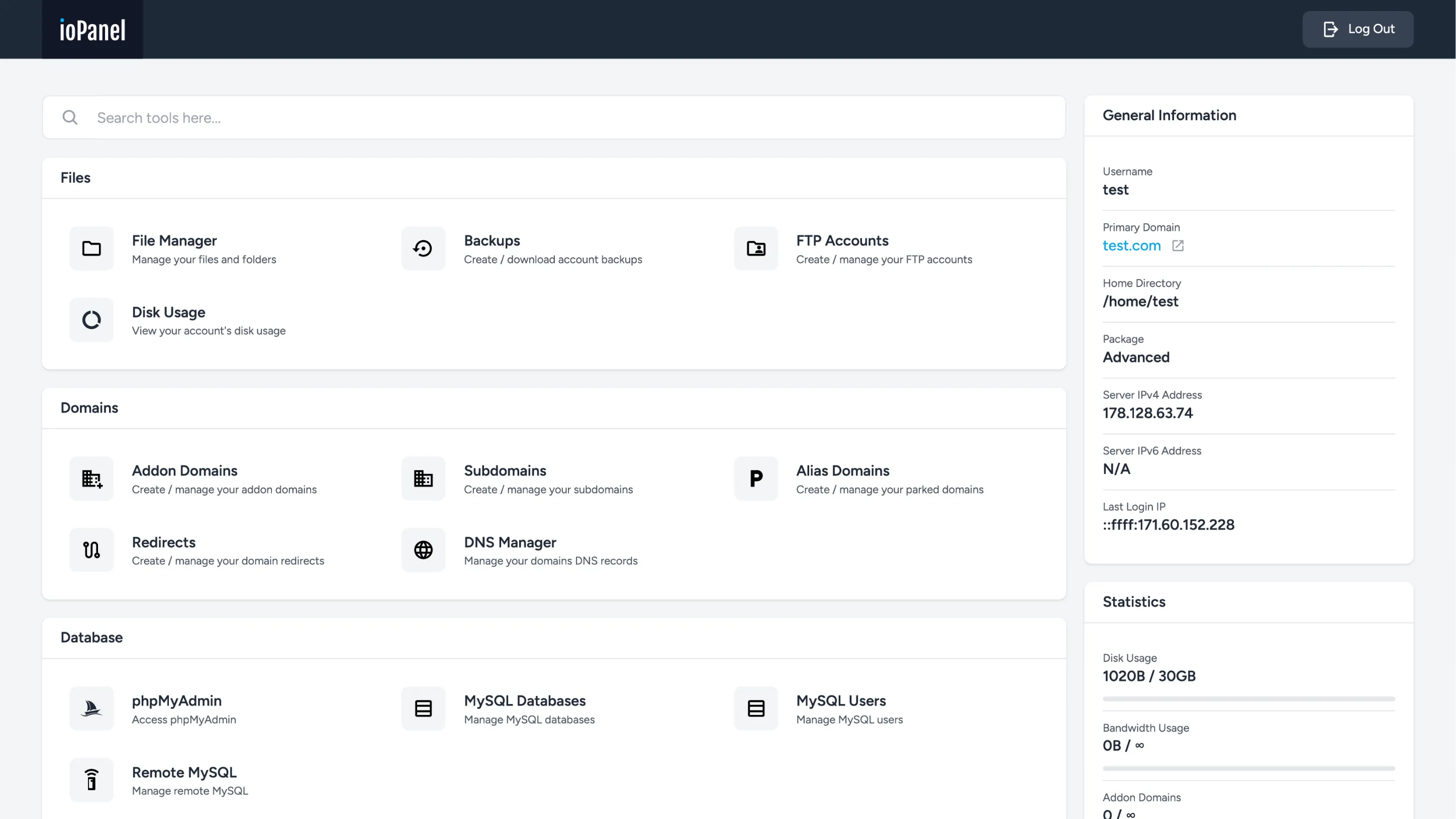Open the test.com primary domain link
Viewport: 1456px width, 819px height.
[x=1131, y=246]
